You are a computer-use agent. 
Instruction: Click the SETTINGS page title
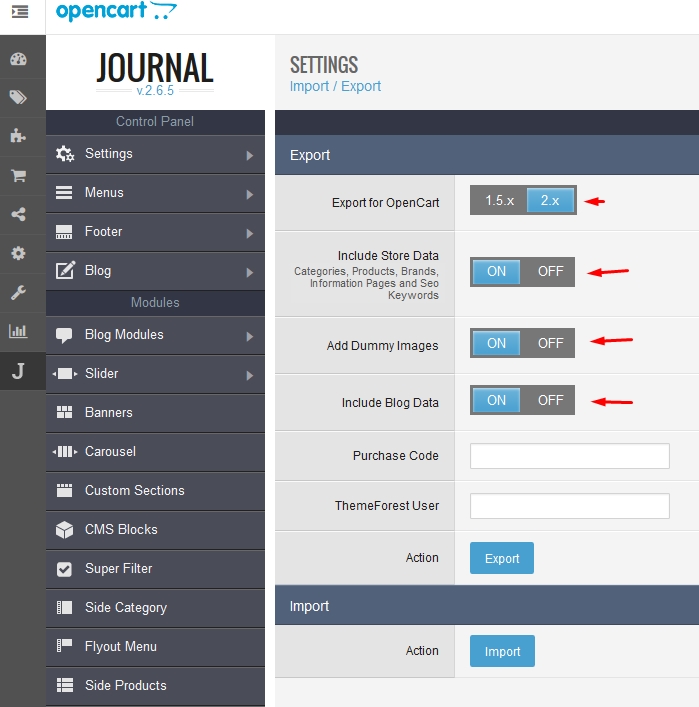(324, 64)
